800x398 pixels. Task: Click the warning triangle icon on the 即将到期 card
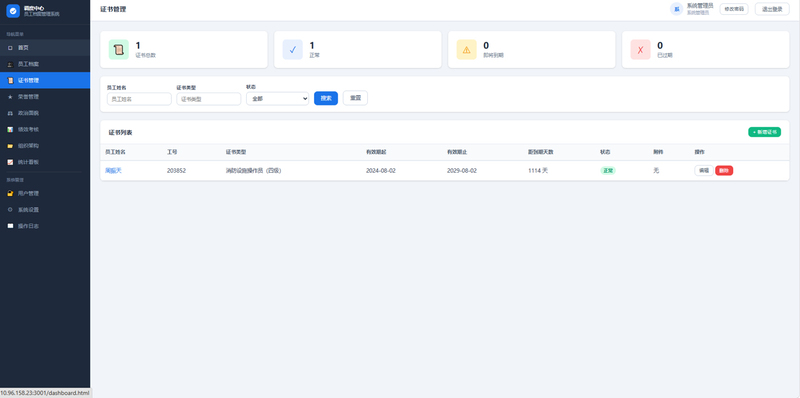point(466,49)
